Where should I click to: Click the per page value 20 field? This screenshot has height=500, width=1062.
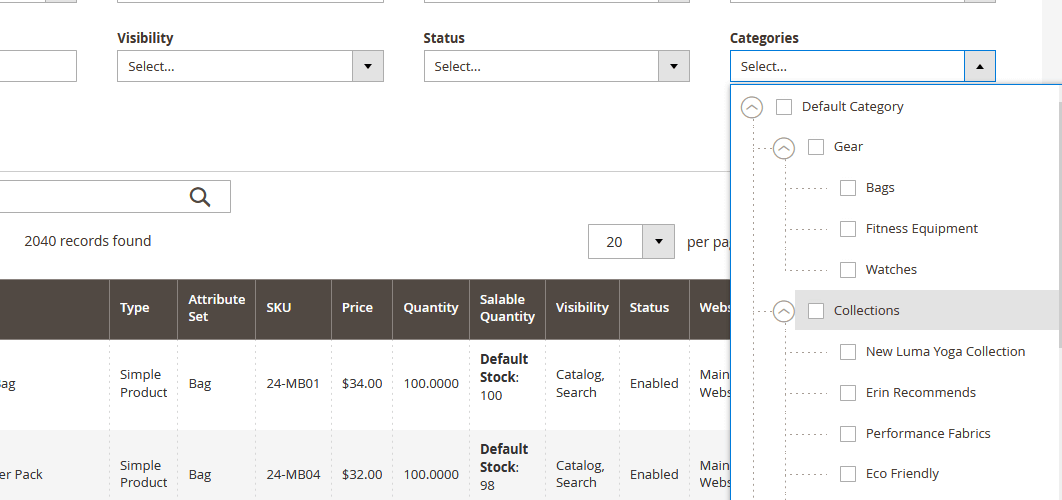[615, 241]
